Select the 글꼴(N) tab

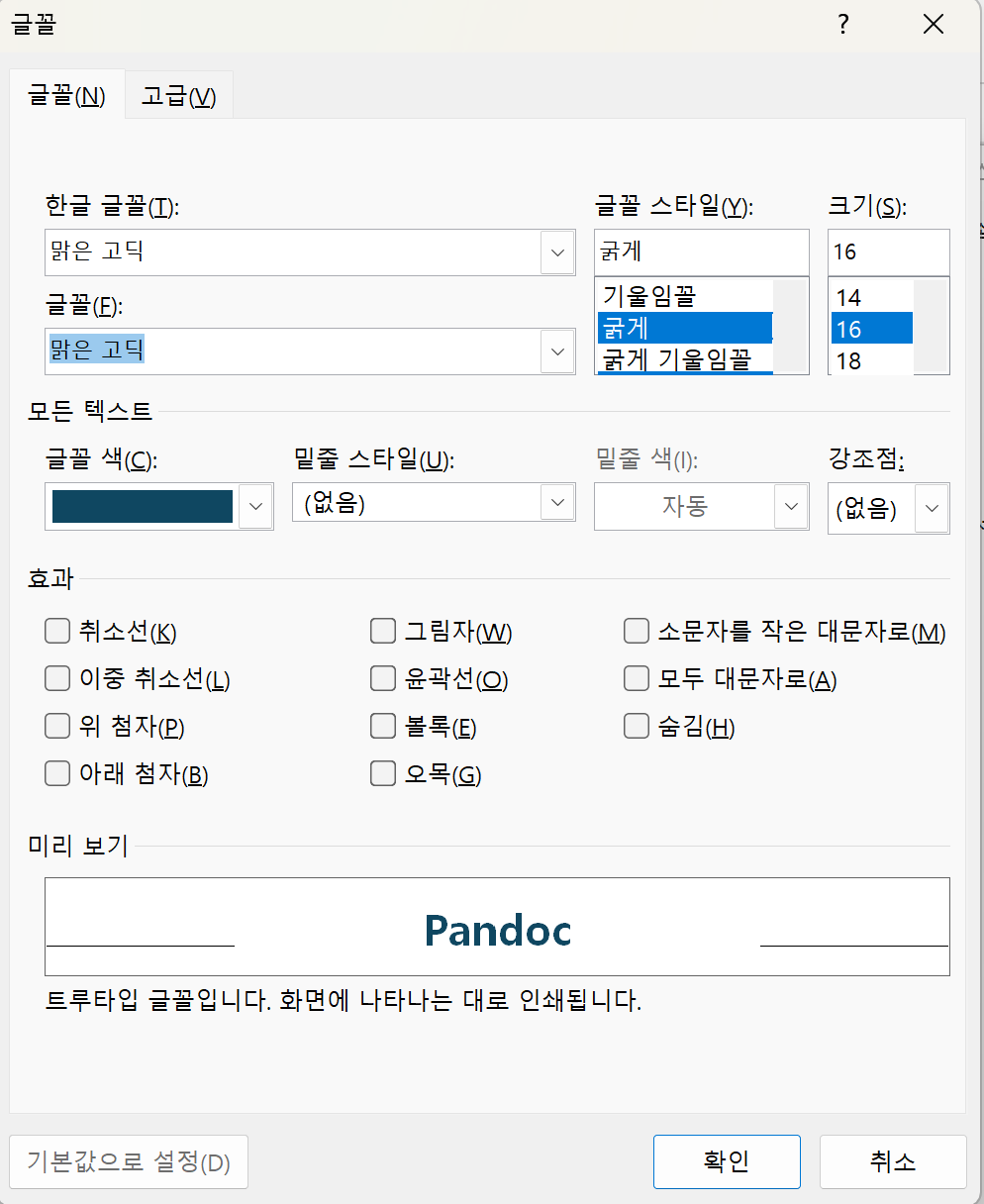tap(67, 95)
